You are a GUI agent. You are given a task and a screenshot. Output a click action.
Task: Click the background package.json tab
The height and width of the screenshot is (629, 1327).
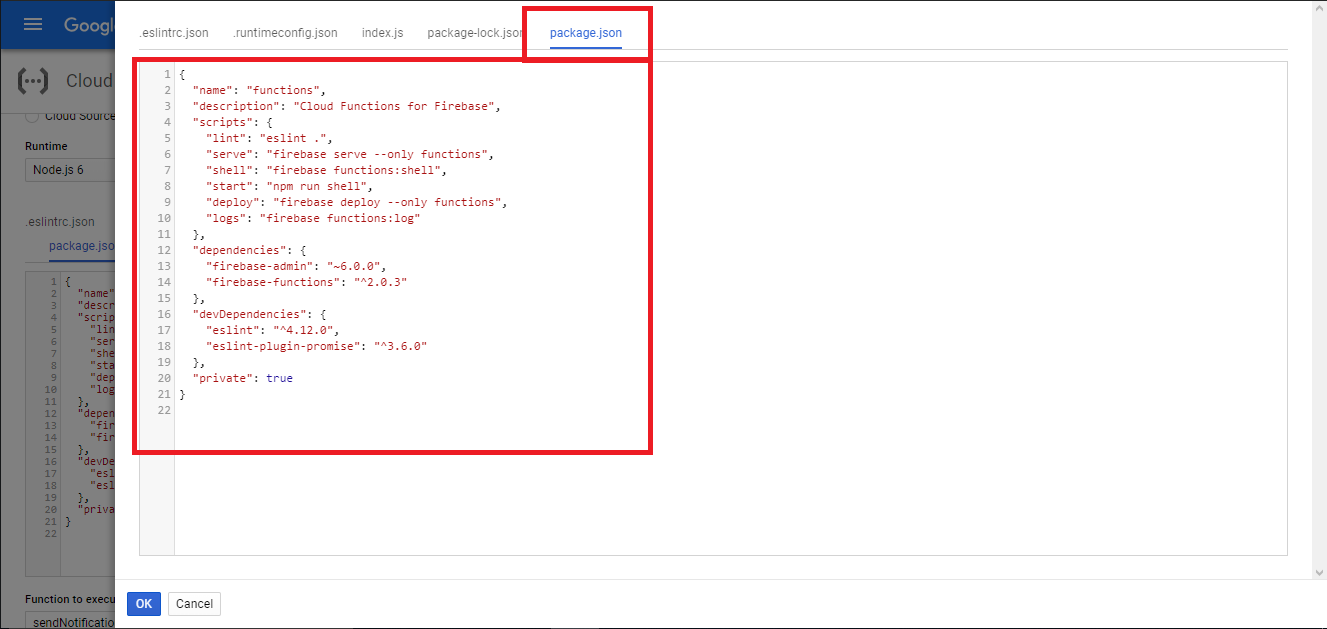click(81, 246)
